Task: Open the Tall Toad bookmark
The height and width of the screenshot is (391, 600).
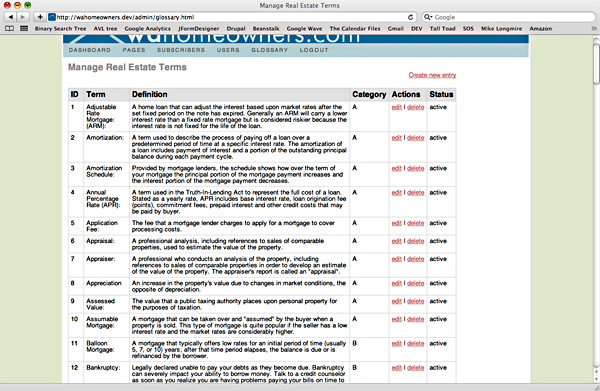Action: (x=442, y=29)
